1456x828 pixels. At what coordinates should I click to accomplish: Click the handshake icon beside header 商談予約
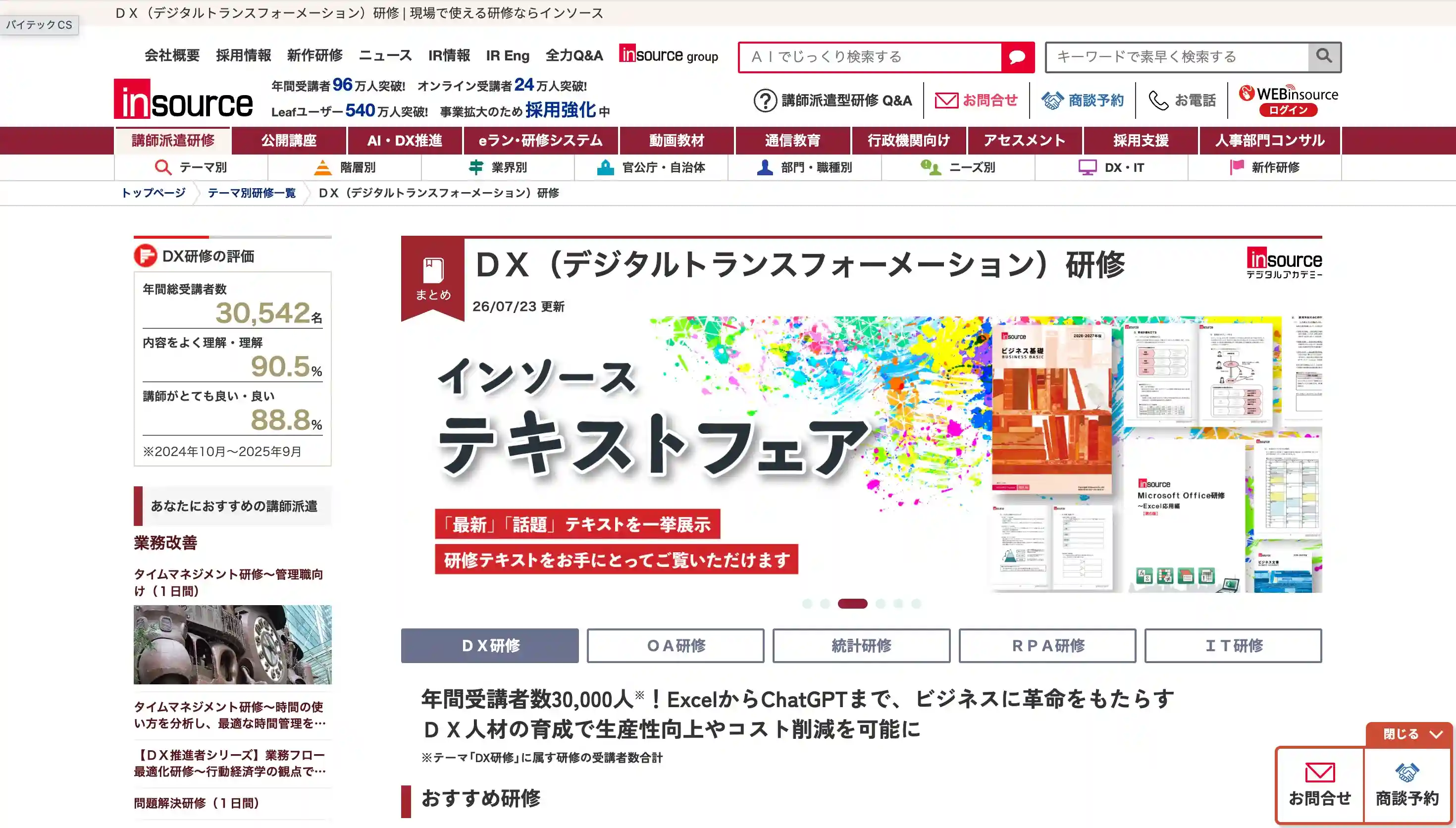(x=1052, y=101)
